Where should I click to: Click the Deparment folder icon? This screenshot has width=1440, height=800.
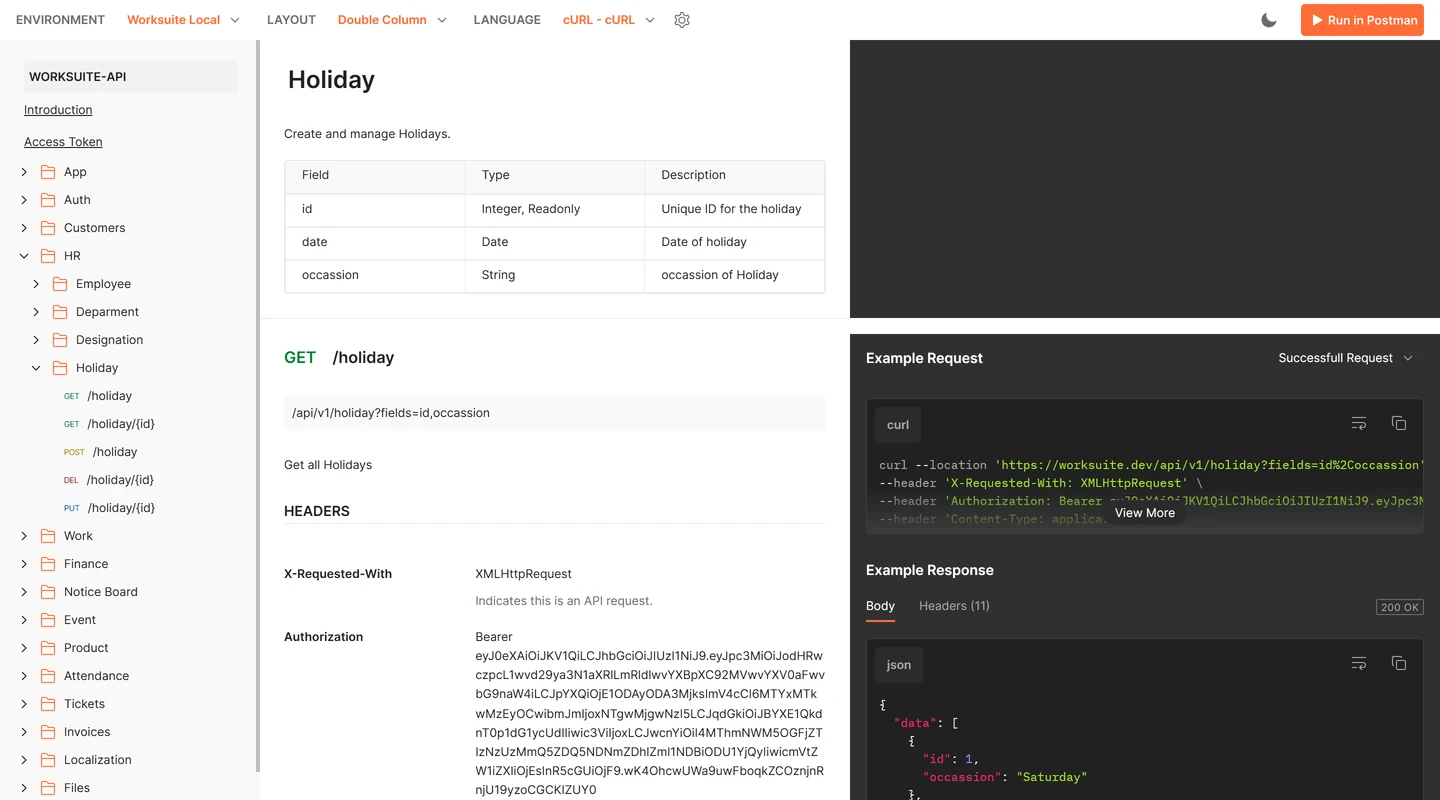[60, 312]
